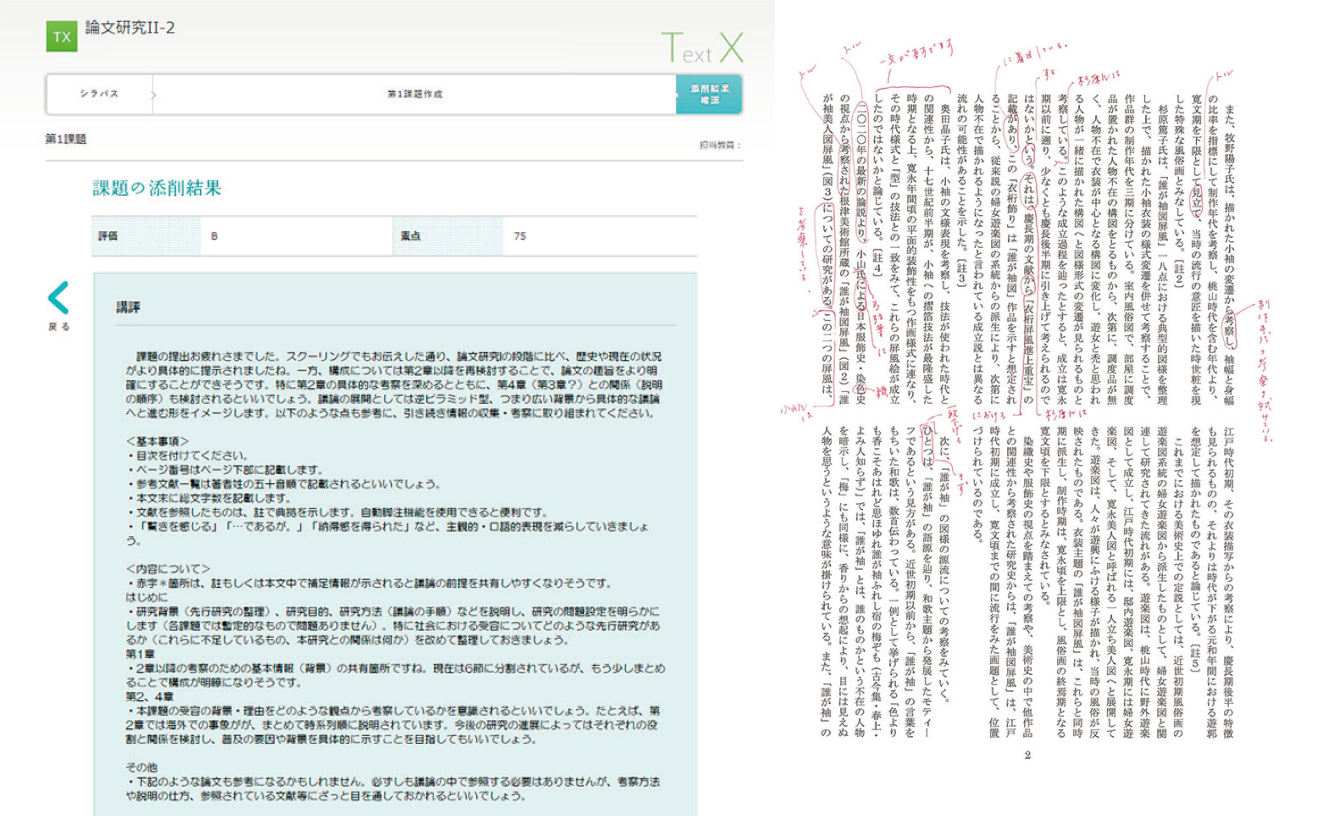
Task: Switch to the 第1課題作成 step
Action: point(414,94)
